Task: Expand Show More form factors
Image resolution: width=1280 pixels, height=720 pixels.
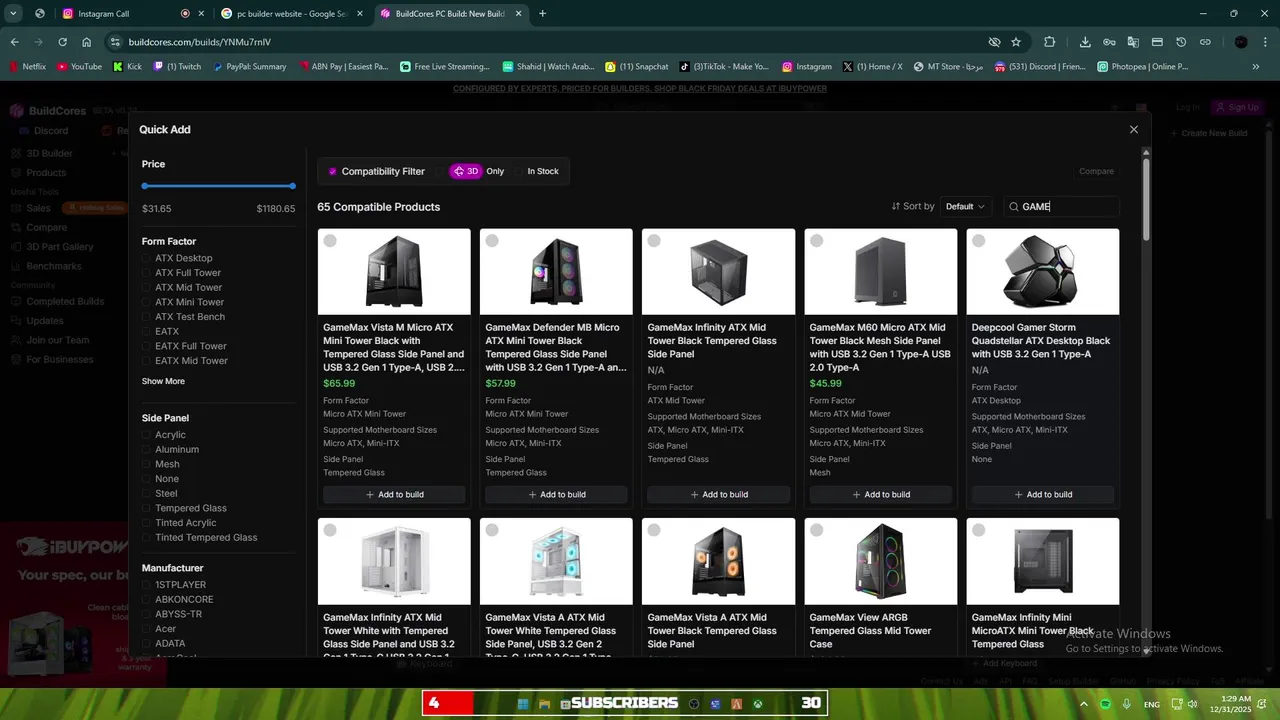Action: (163, 381)
